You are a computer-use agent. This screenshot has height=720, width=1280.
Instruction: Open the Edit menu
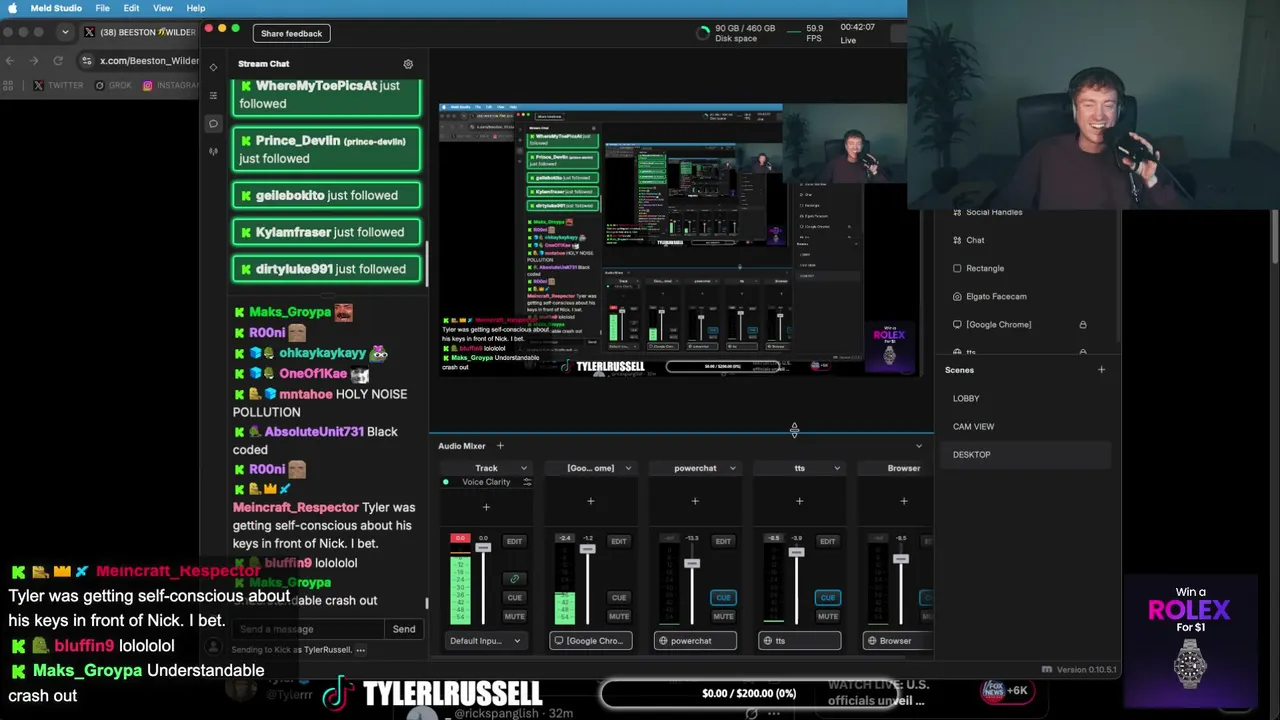tap(131, 8)
